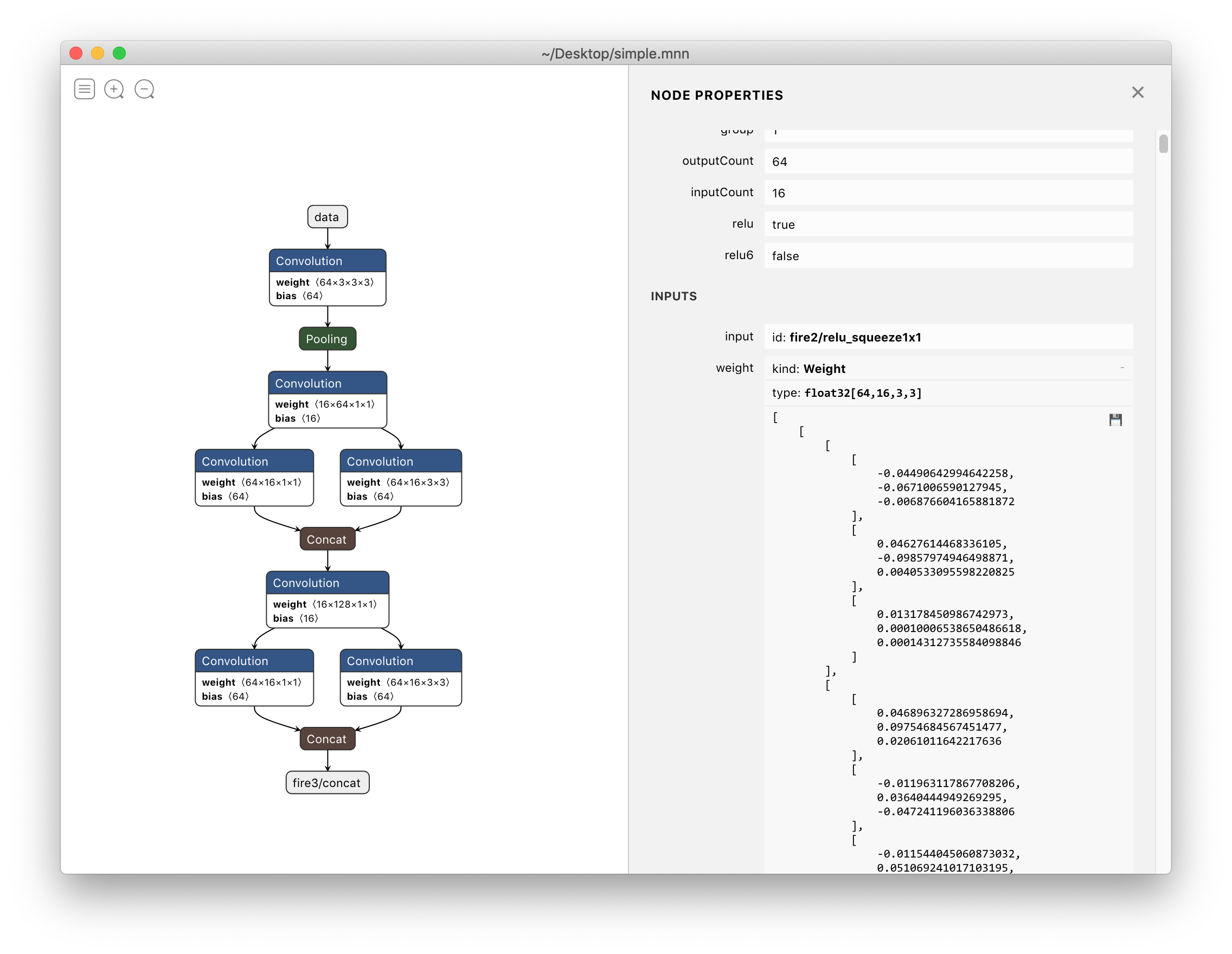Collapse the weight kind expander
Viewport: 1232px width, 954px height.
(1122, 368)
